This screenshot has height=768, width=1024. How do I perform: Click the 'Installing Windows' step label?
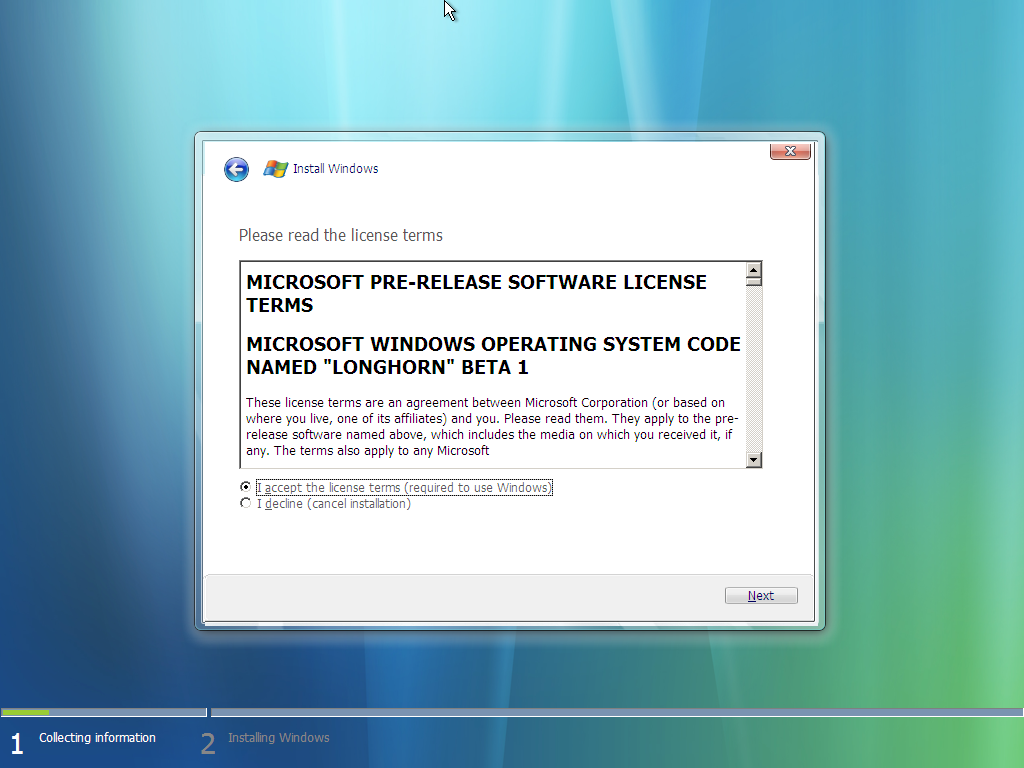[278, 737]
